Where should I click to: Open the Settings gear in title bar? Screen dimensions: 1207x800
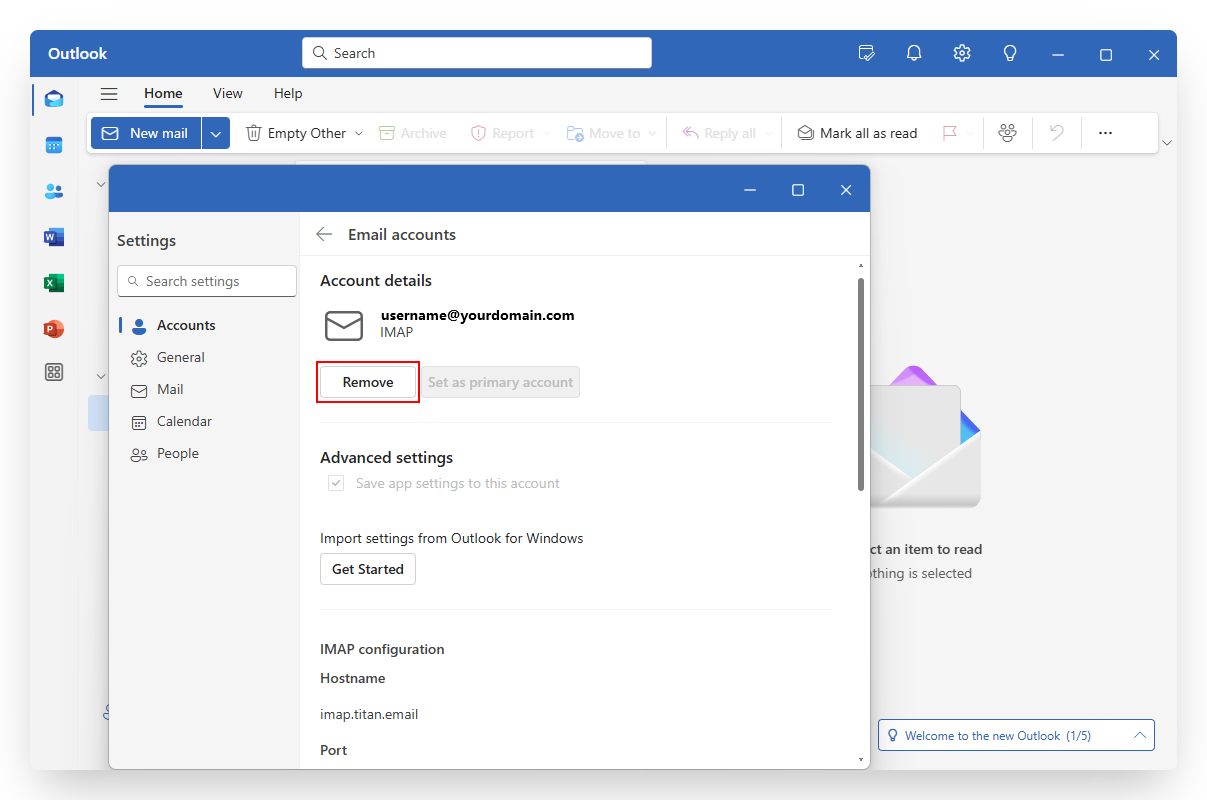(x=962, y=53)
